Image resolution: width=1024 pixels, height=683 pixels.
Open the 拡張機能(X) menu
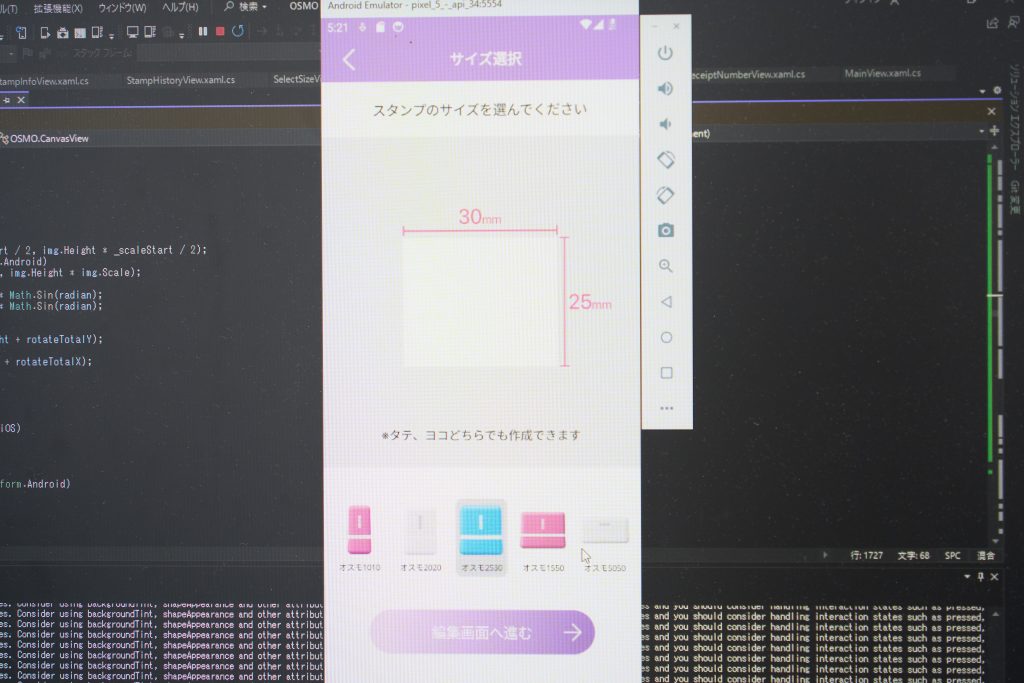tap(58, 8)
